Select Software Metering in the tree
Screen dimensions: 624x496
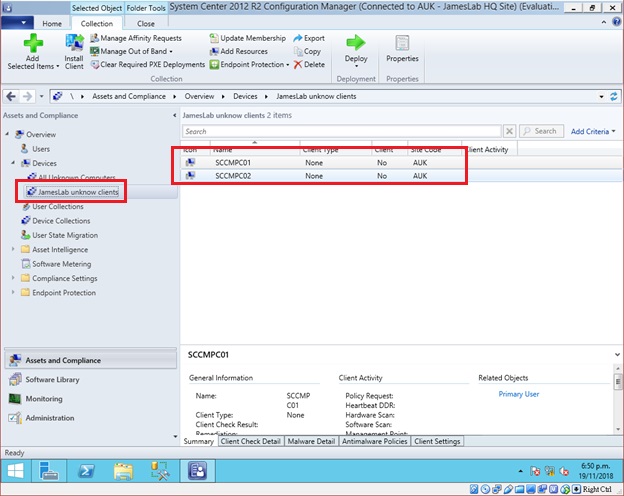[x=61, y=264]
